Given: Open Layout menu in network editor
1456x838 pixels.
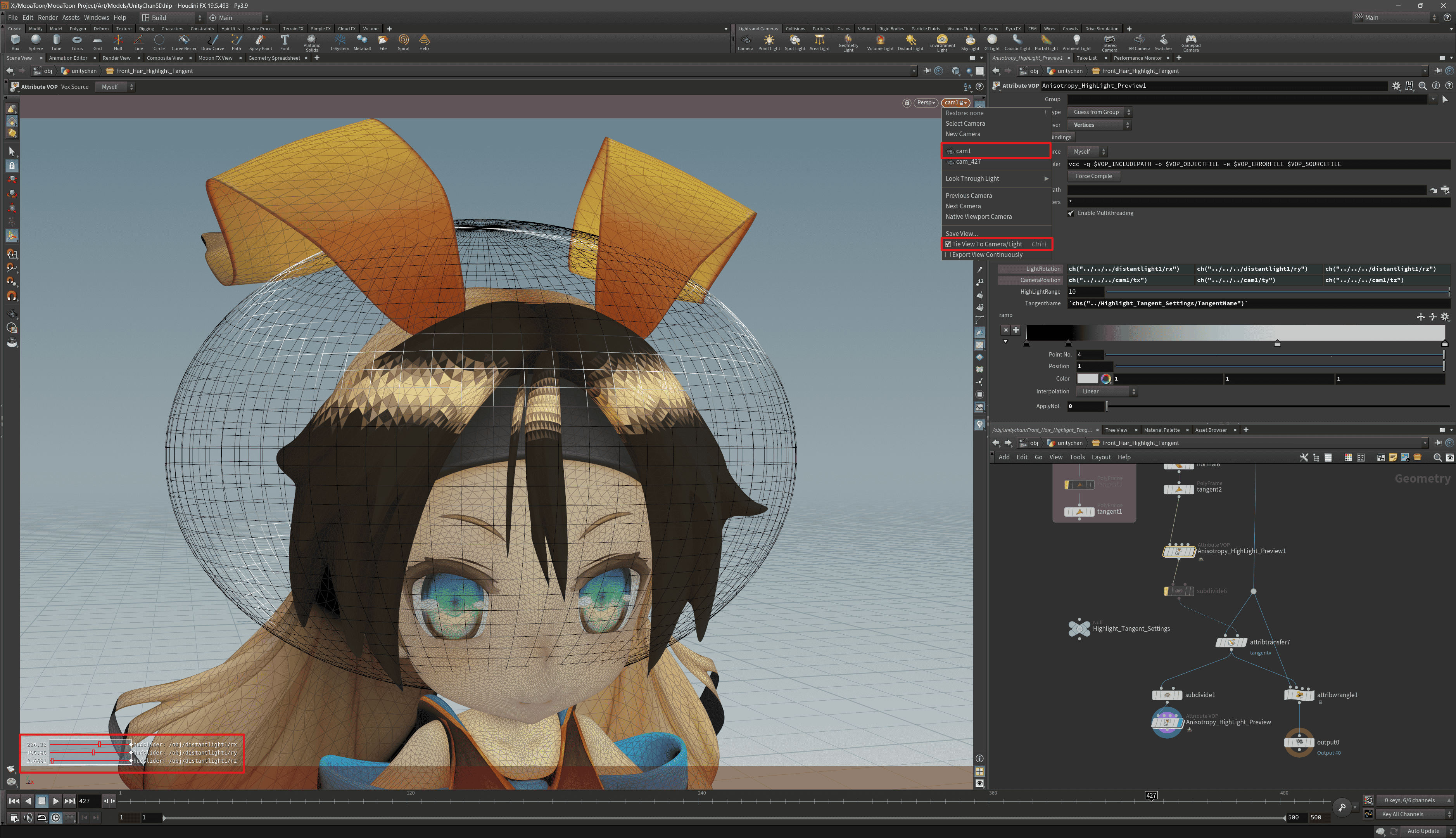Looking at the screenshot, I should tap(1100, 457).
